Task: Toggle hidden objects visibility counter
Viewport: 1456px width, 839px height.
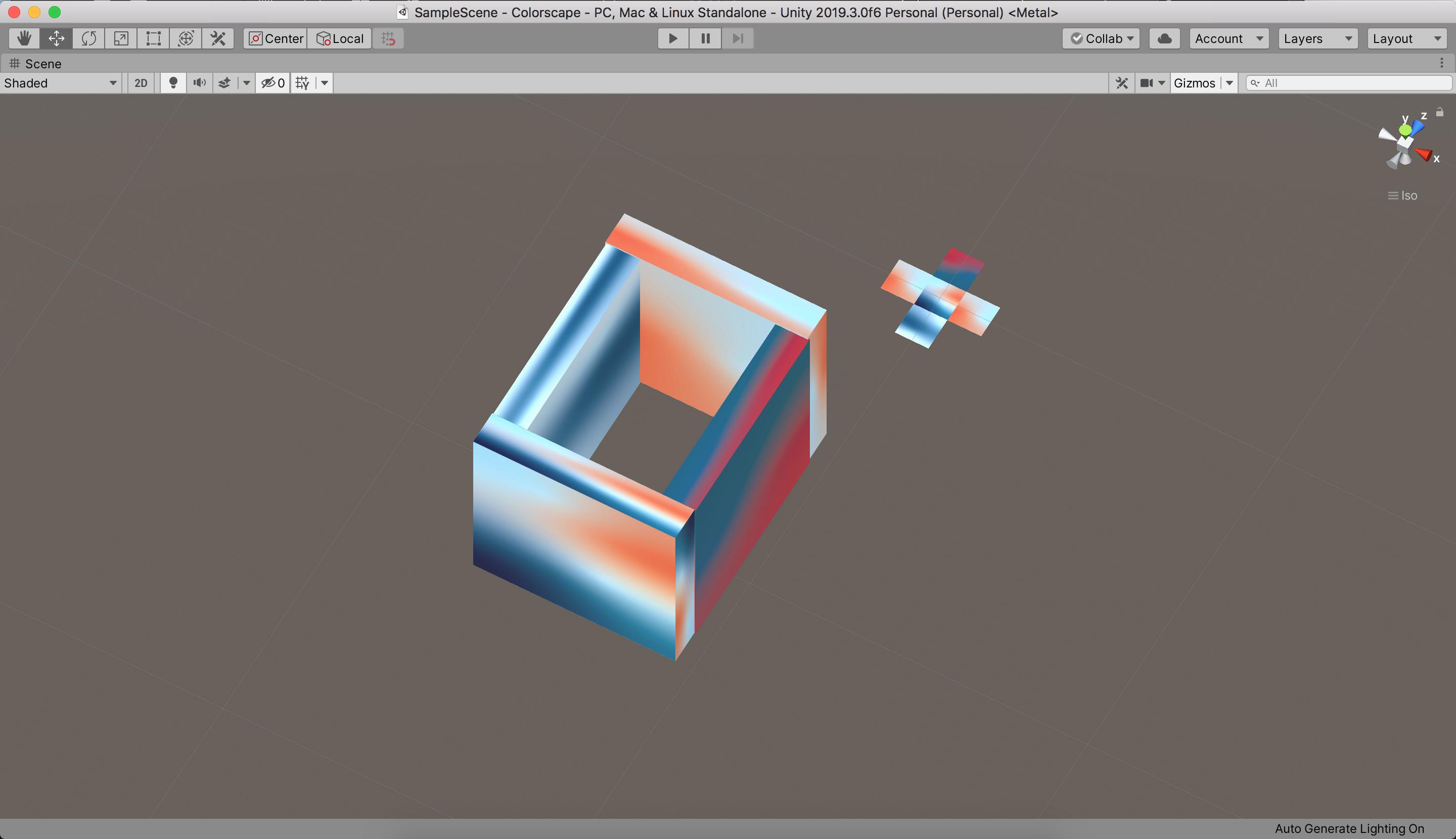Action: (x=273, y=83)
